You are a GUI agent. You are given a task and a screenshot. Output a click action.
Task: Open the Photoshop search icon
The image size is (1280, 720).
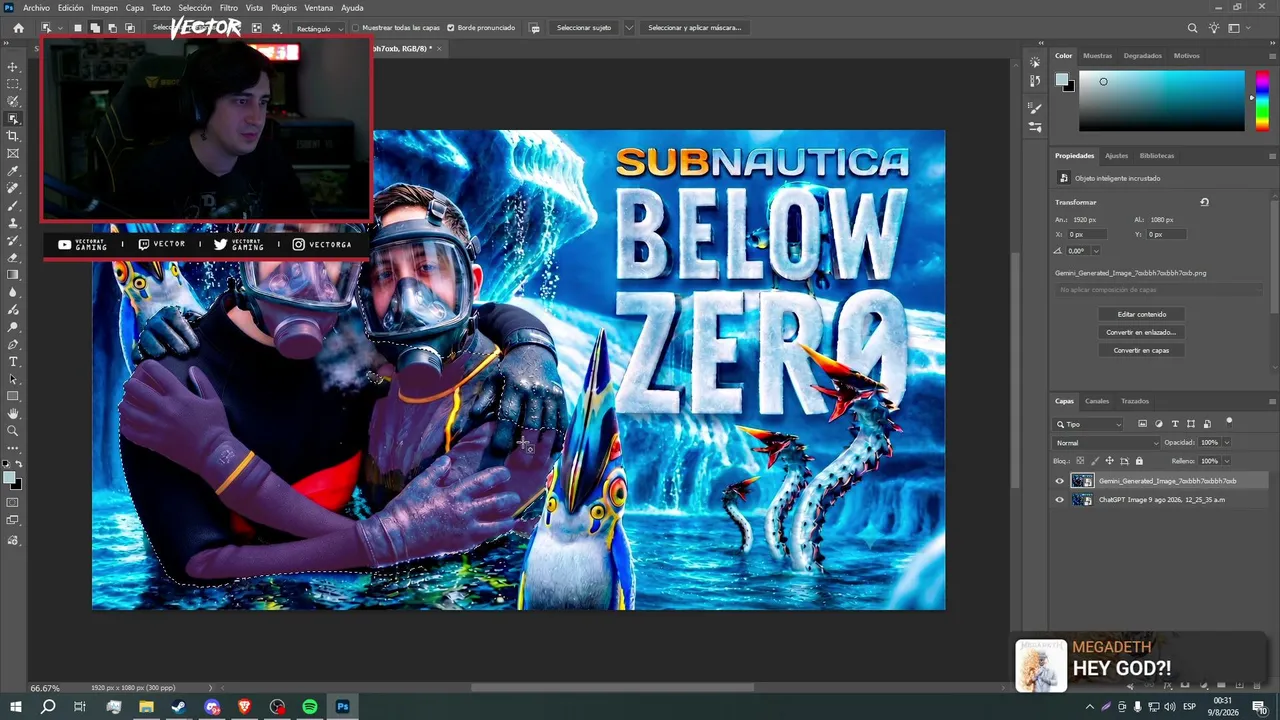[1192, 28]
